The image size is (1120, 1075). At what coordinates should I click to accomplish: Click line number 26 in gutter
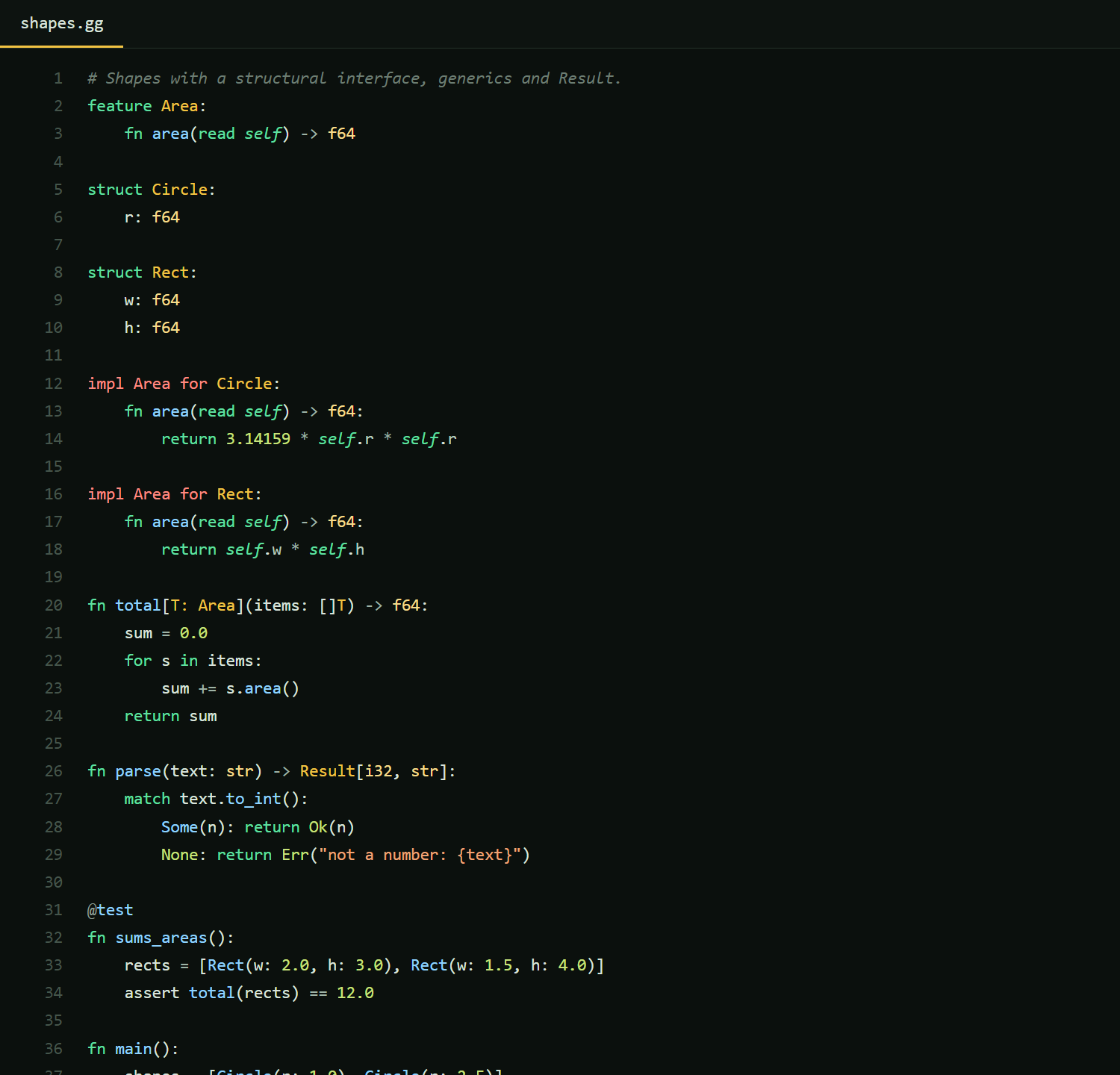(x=54, y=771)
